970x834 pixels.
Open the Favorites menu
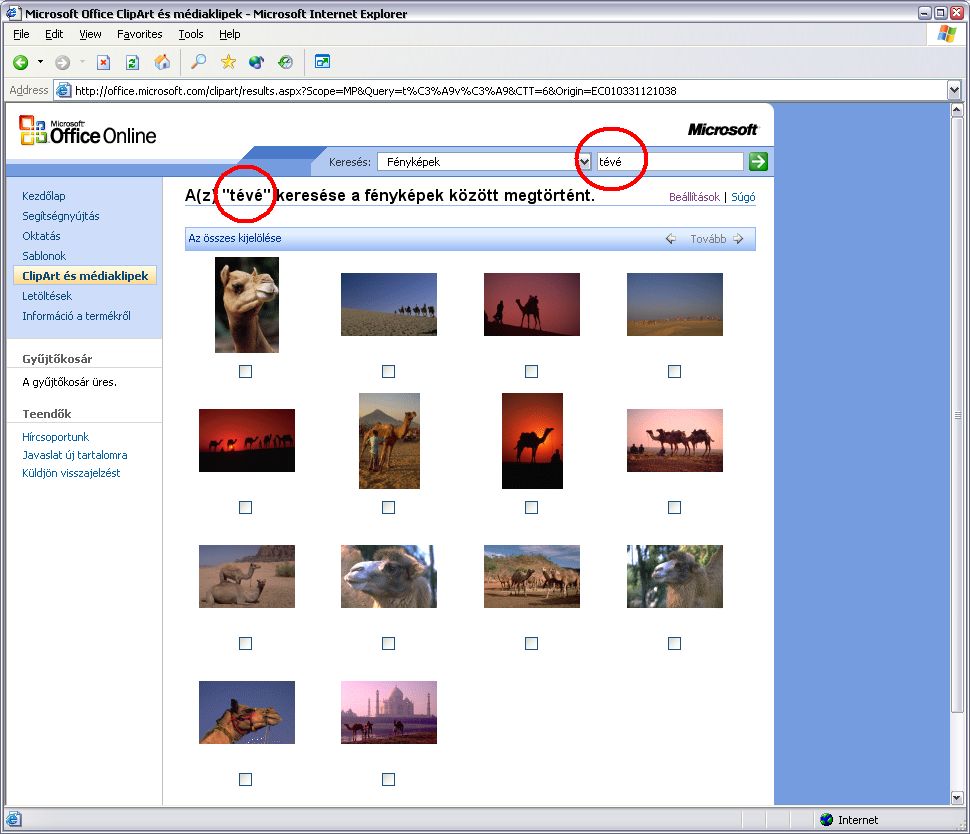pos(139,34)
